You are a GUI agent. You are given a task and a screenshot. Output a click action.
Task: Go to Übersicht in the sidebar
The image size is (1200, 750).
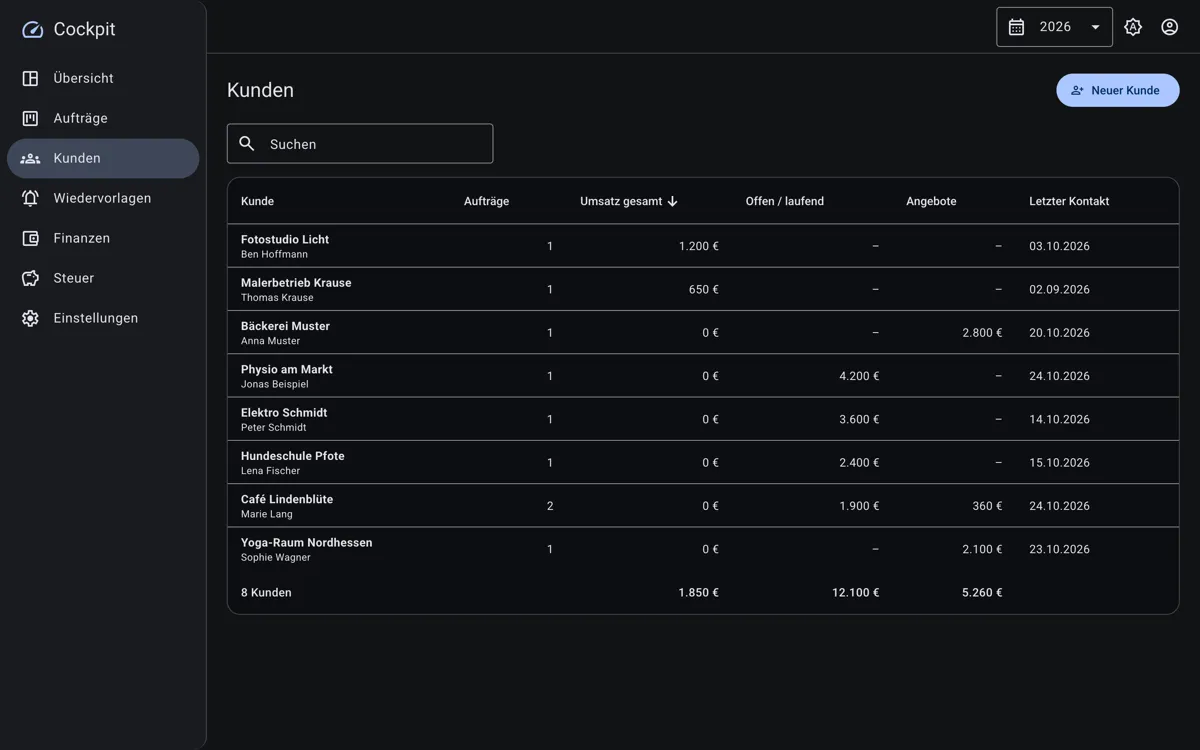click(103, 78)
